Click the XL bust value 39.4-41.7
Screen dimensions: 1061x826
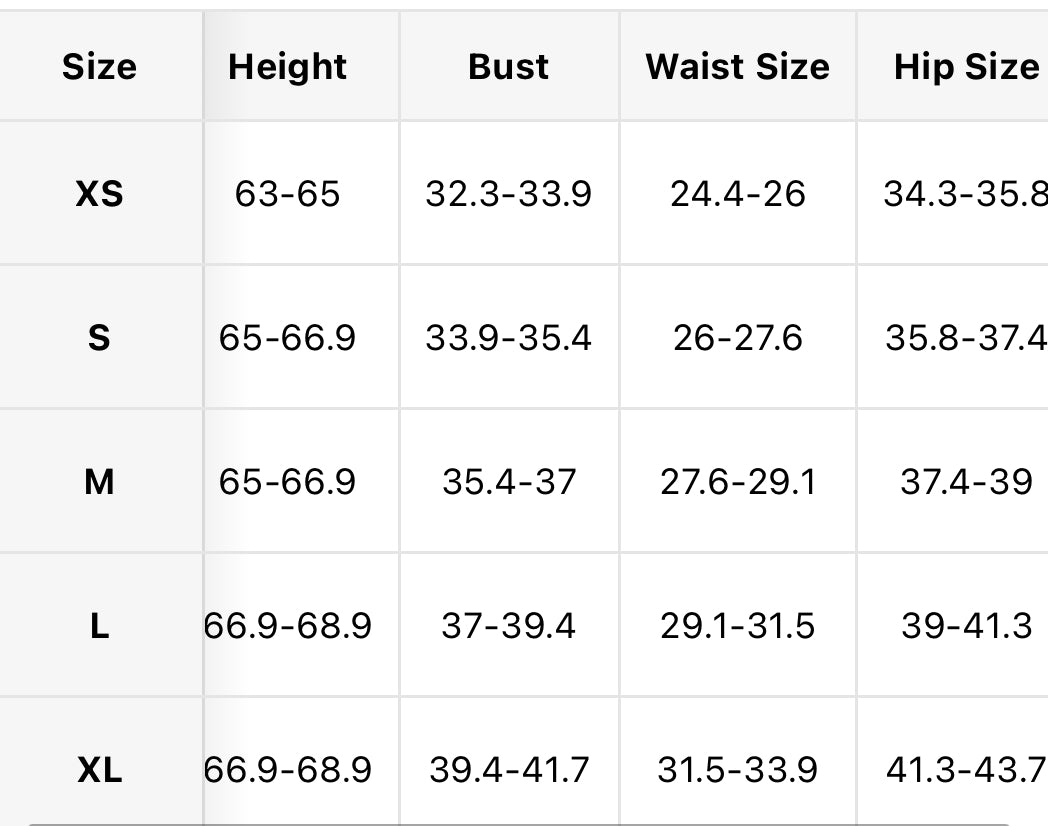click(509, 770)
